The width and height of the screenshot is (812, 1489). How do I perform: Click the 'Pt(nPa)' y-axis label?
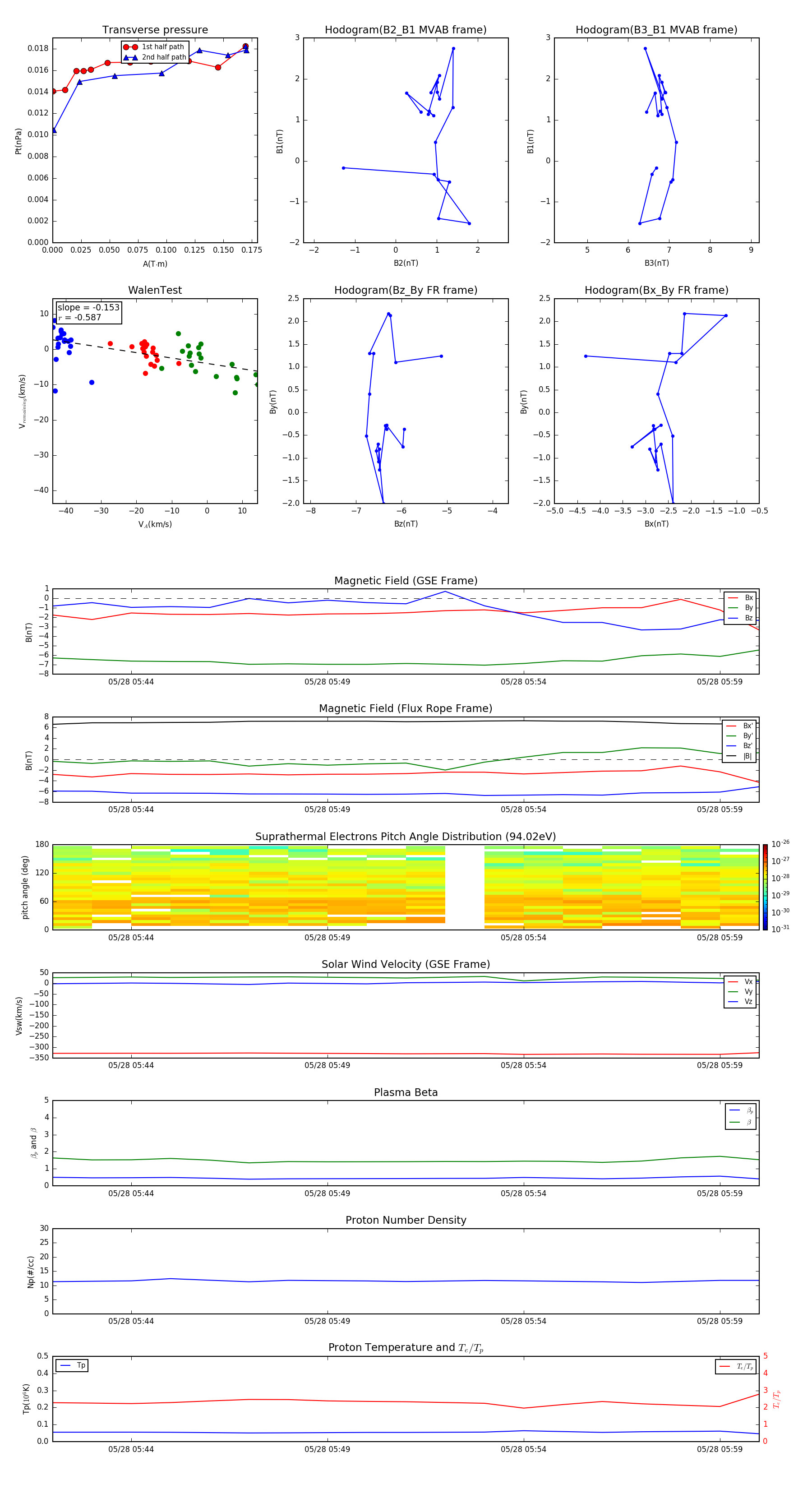point(18,141)
